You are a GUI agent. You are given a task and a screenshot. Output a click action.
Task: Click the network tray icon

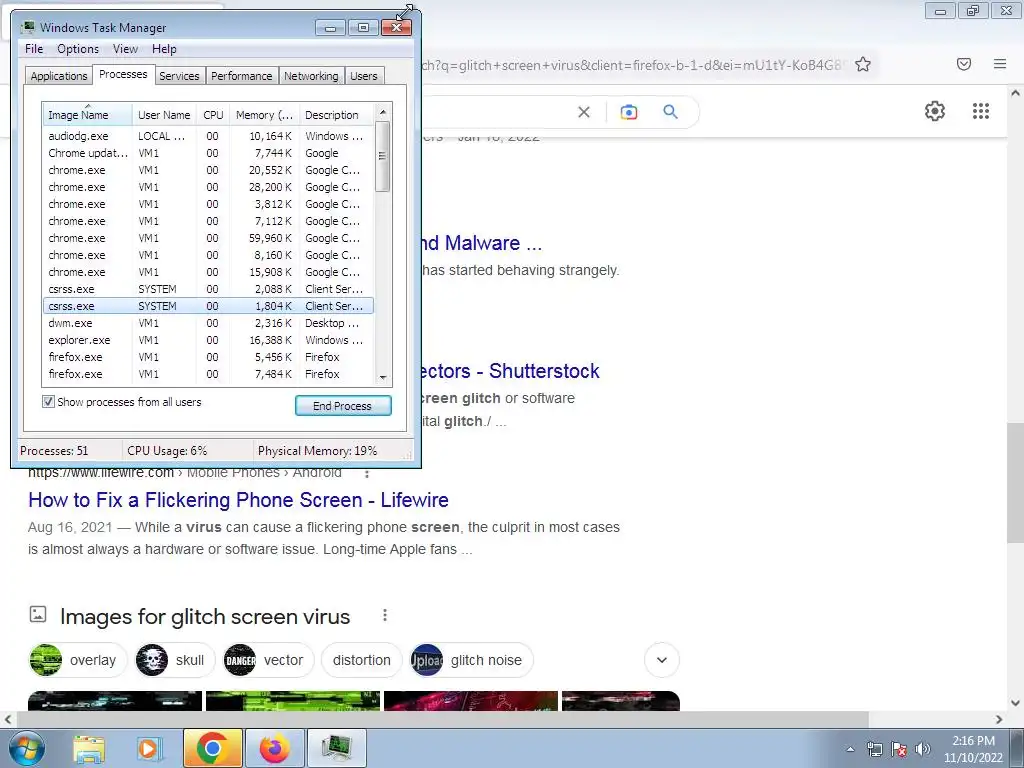pyautogui.click(x=874, y=749)
